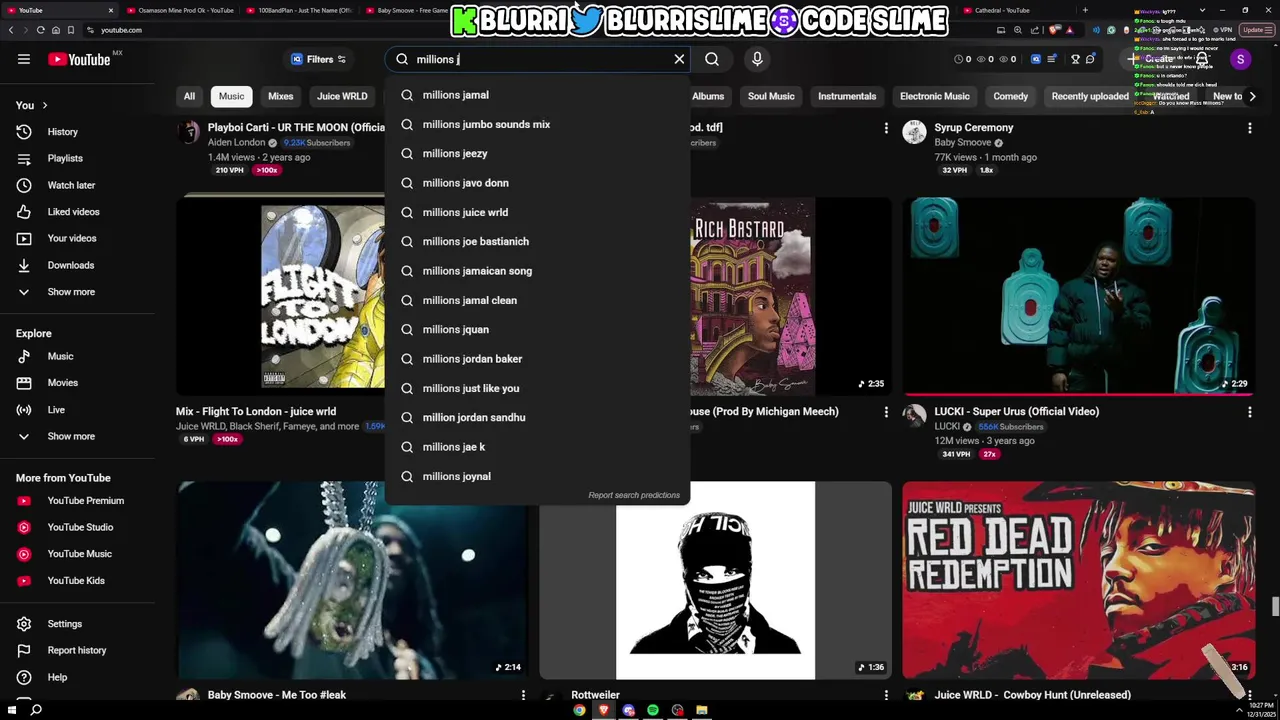Pick suggestion 'million jordan sandhu'
The height and width of the screenshot is (720, 1280).
click(537, 417)
